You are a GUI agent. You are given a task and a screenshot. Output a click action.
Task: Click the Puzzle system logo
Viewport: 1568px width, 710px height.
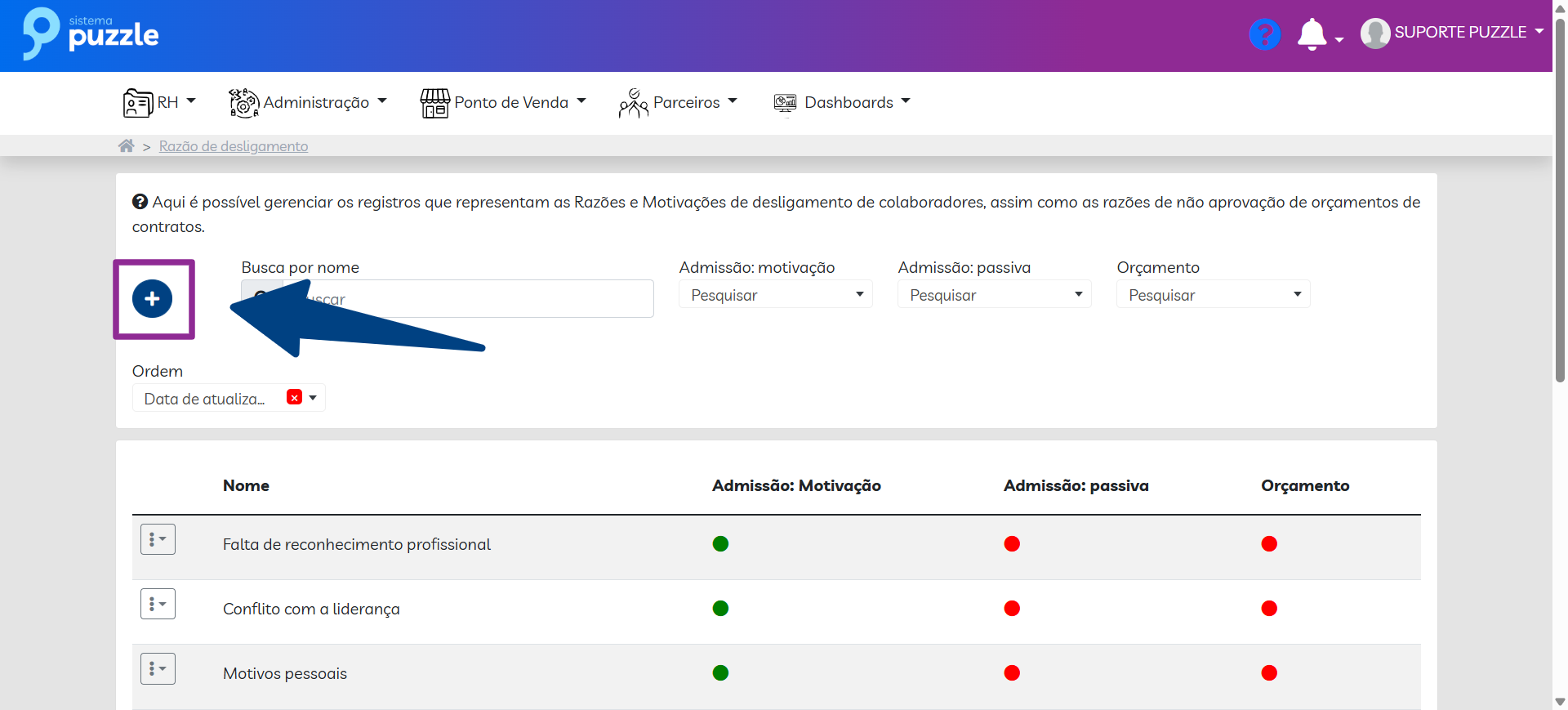(x=91, y=34)
